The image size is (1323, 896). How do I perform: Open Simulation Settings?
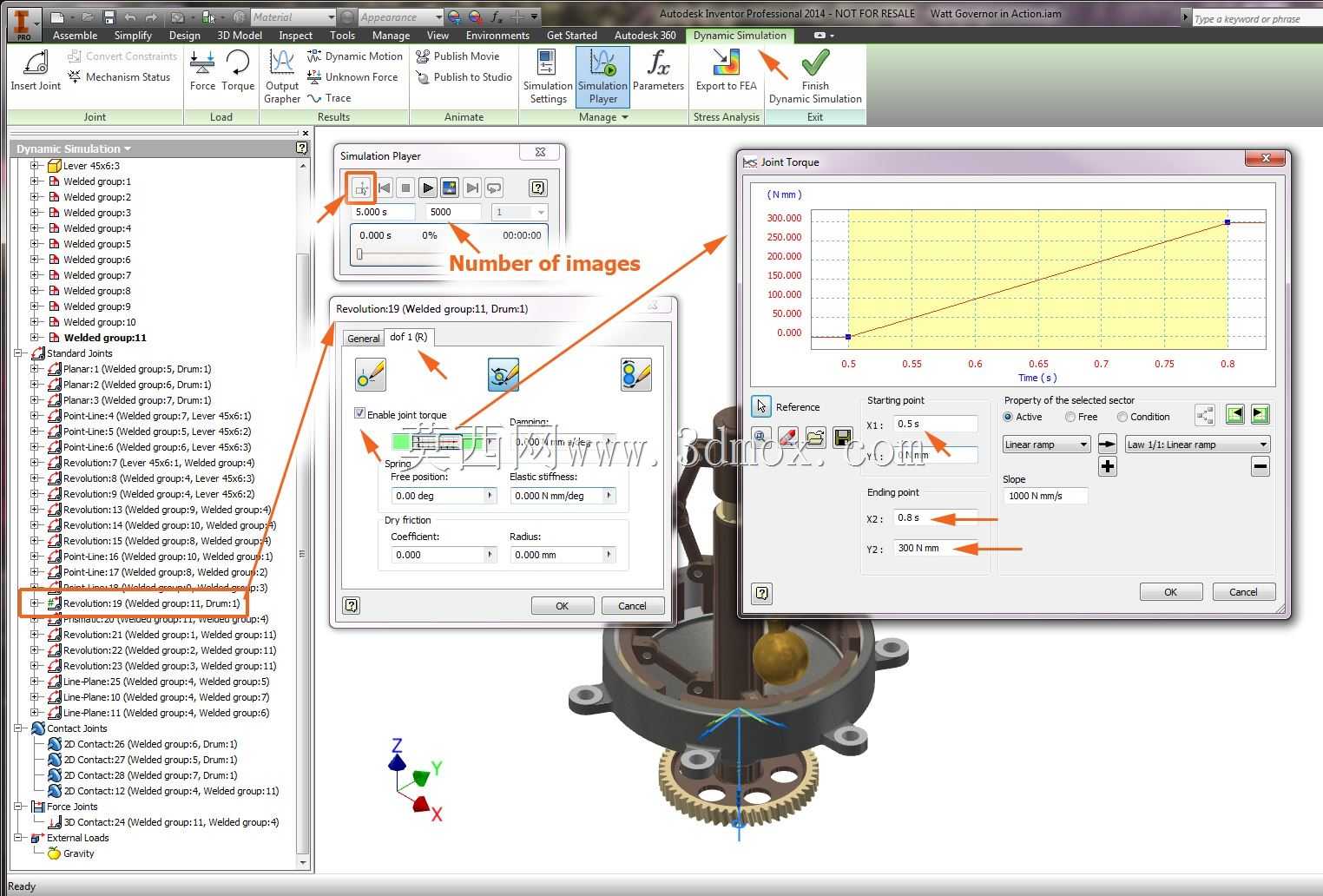(548, 76)
